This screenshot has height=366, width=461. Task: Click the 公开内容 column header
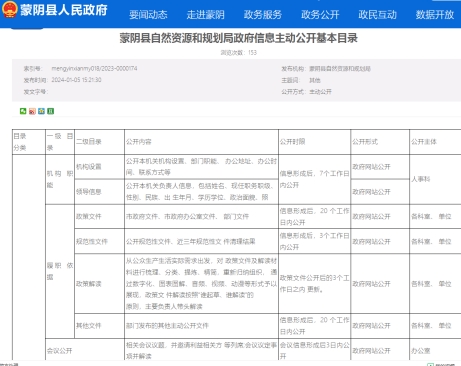201,142
